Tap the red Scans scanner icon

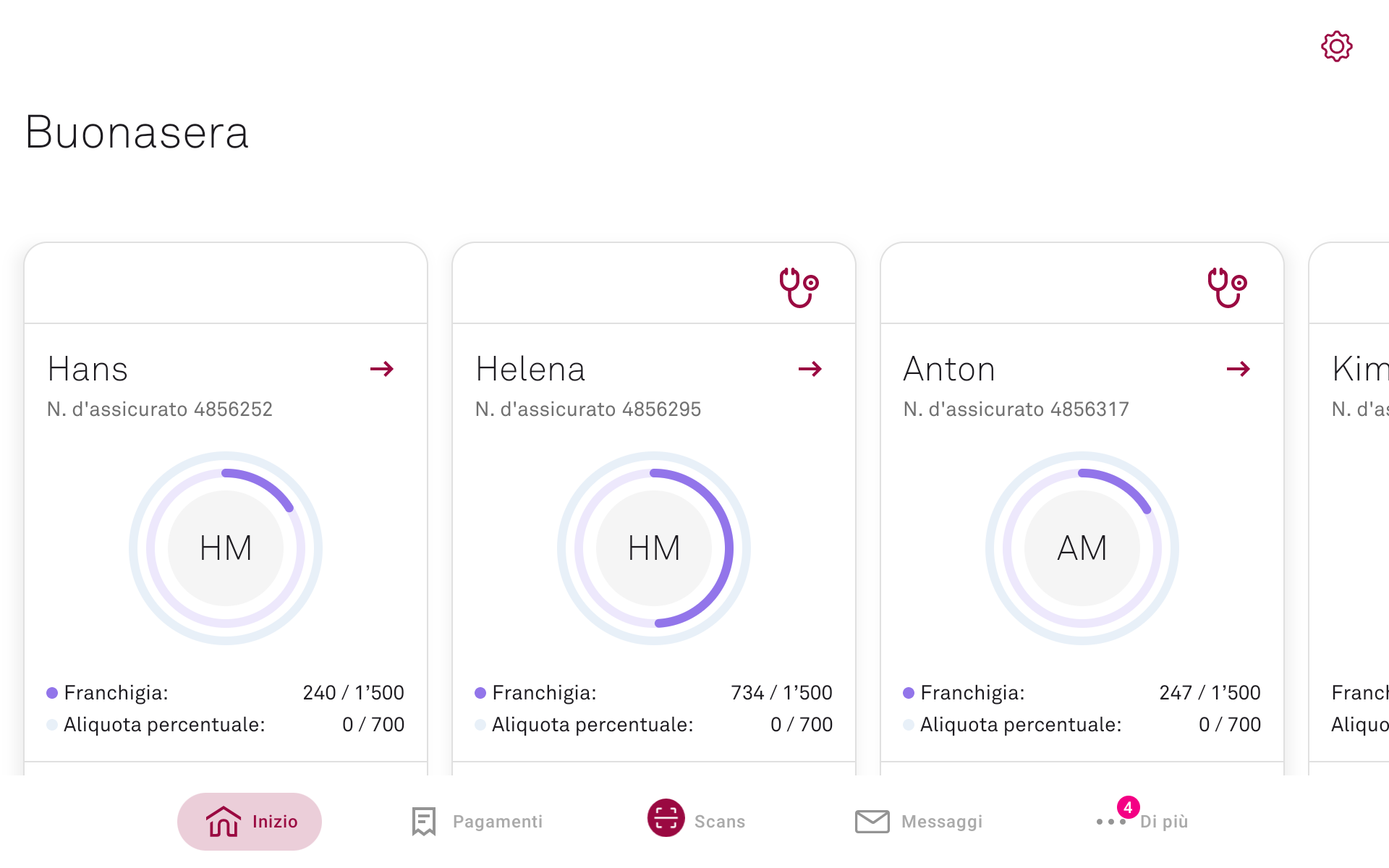pos(666,818)
